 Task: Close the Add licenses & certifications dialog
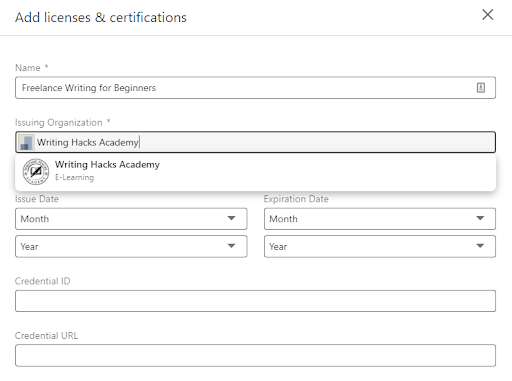pos(488,15)
